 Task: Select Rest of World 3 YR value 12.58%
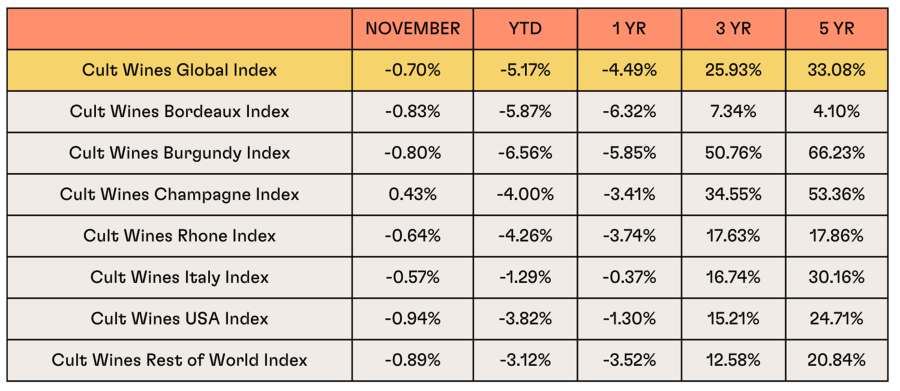pos(733,360)
